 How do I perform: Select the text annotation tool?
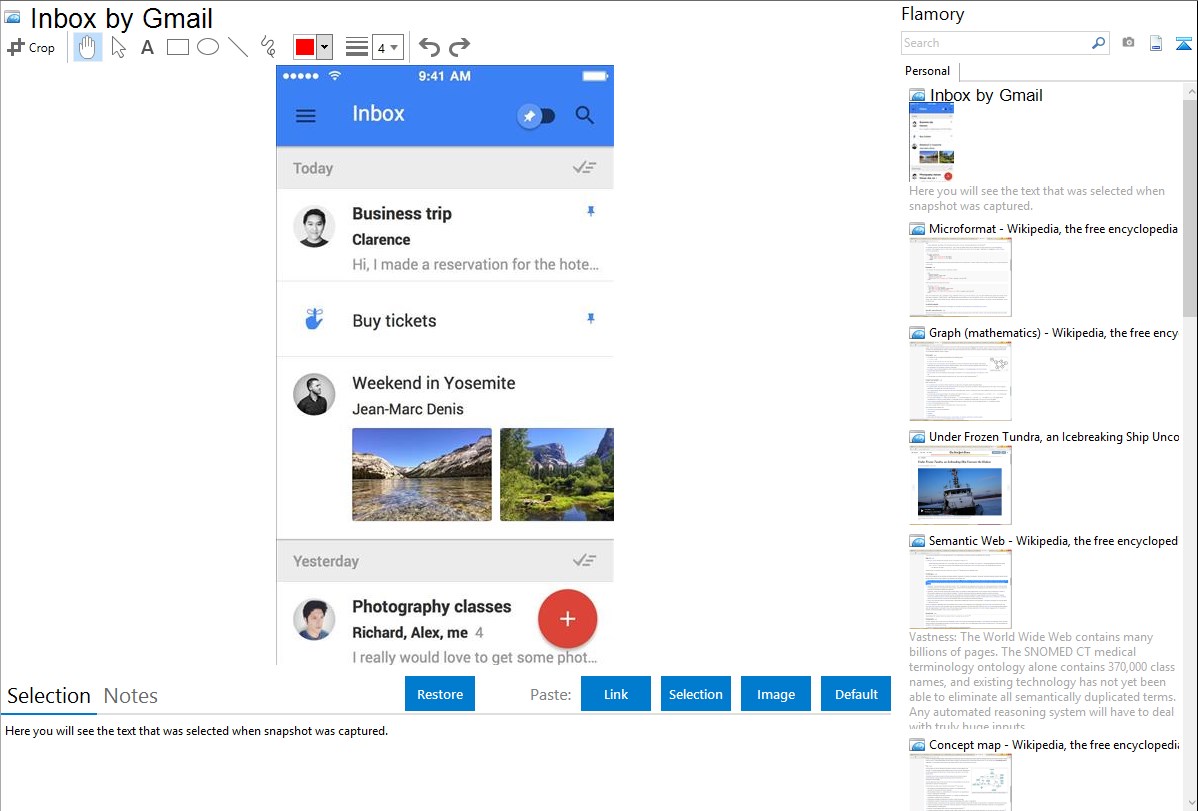click(x=147, y=47)
